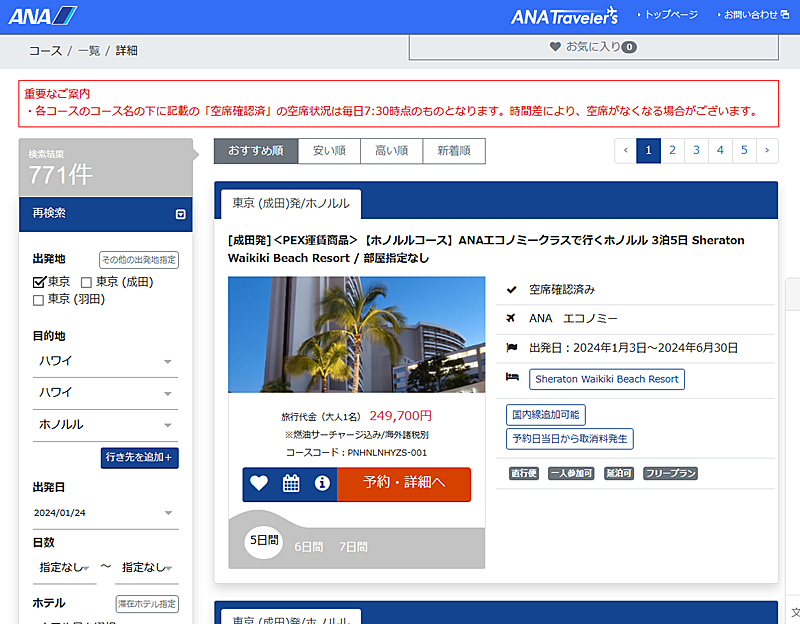The width and height of the screenshot is (800, 624).
Task: Click the 詳細 breadcrumb
Action: 127,51
